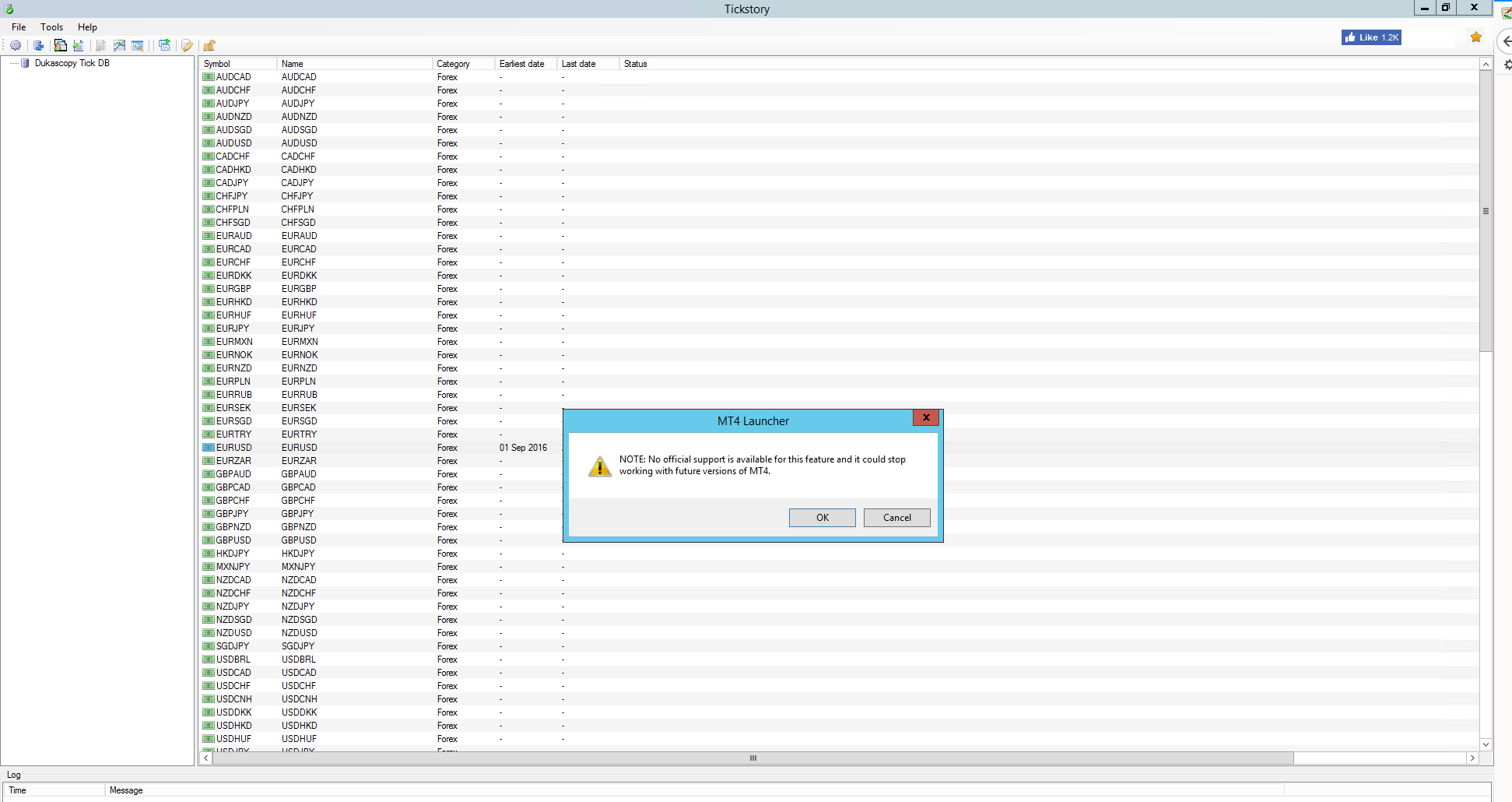The image size is (1512, 802).
Task: Click the launch MT4 chart-play toolbar icon
Action: 164,45
